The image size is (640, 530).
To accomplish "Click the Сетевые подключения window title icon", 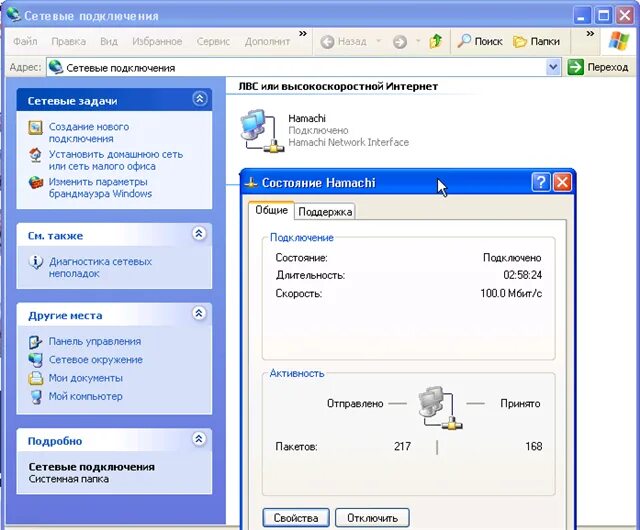I will pyautogui.click(x=13, y=15).
